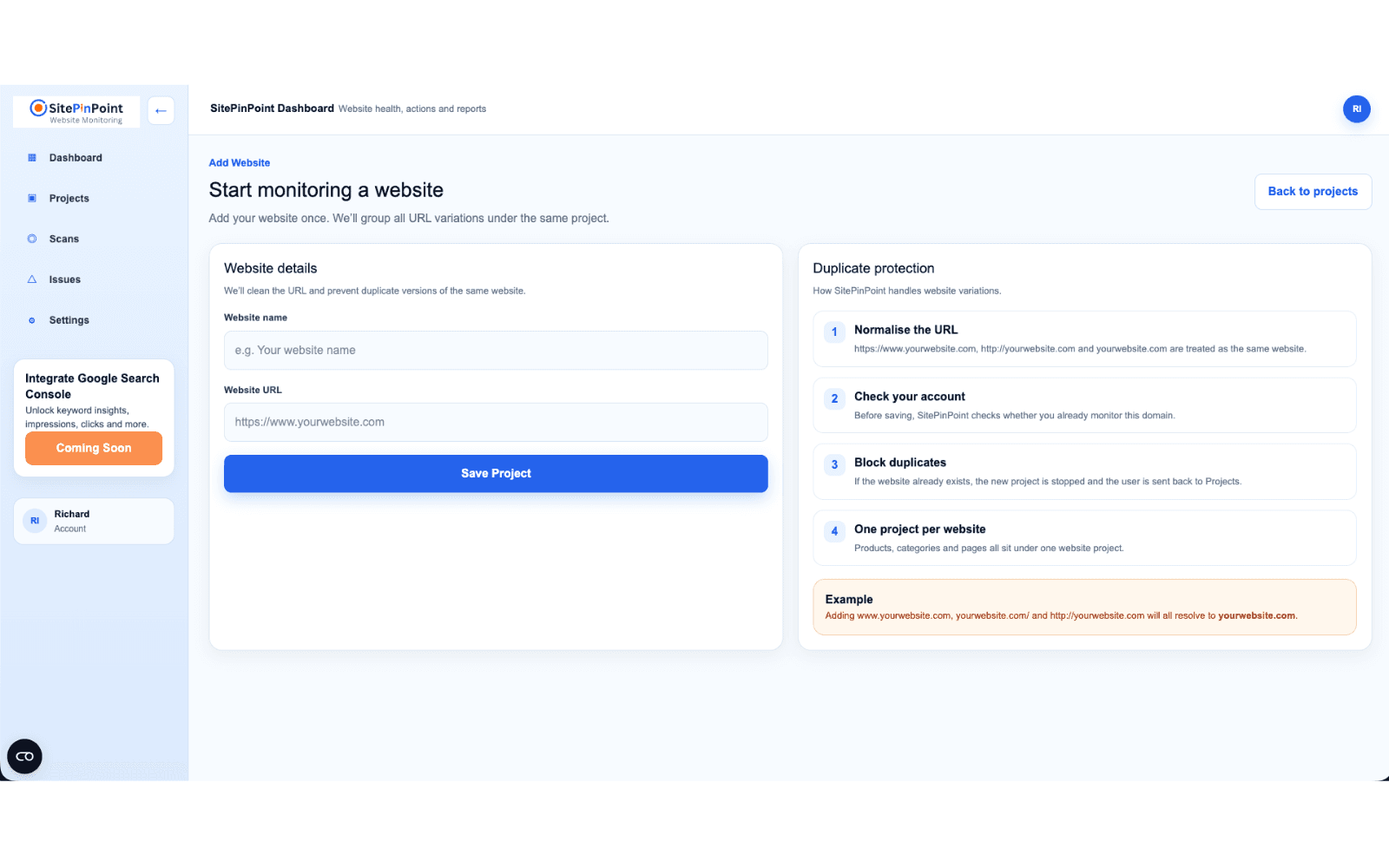Click the 'Website name' field label
1389x868 pixels.
pos(255,318)
